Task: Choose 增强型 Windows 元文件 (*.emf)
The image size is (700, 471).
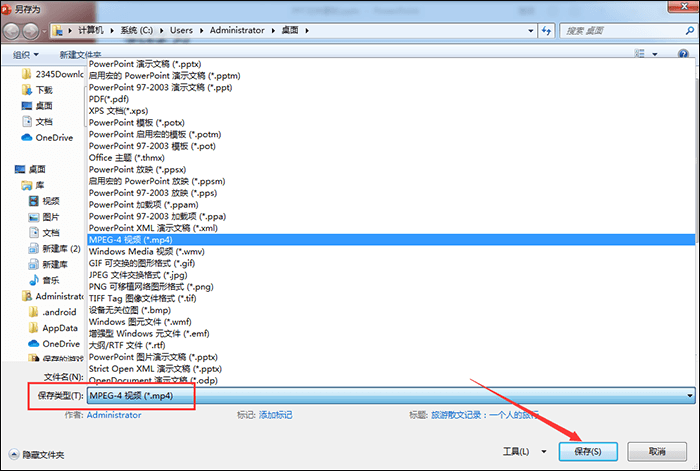Action: pyautogui.click(x=391, y=334)
